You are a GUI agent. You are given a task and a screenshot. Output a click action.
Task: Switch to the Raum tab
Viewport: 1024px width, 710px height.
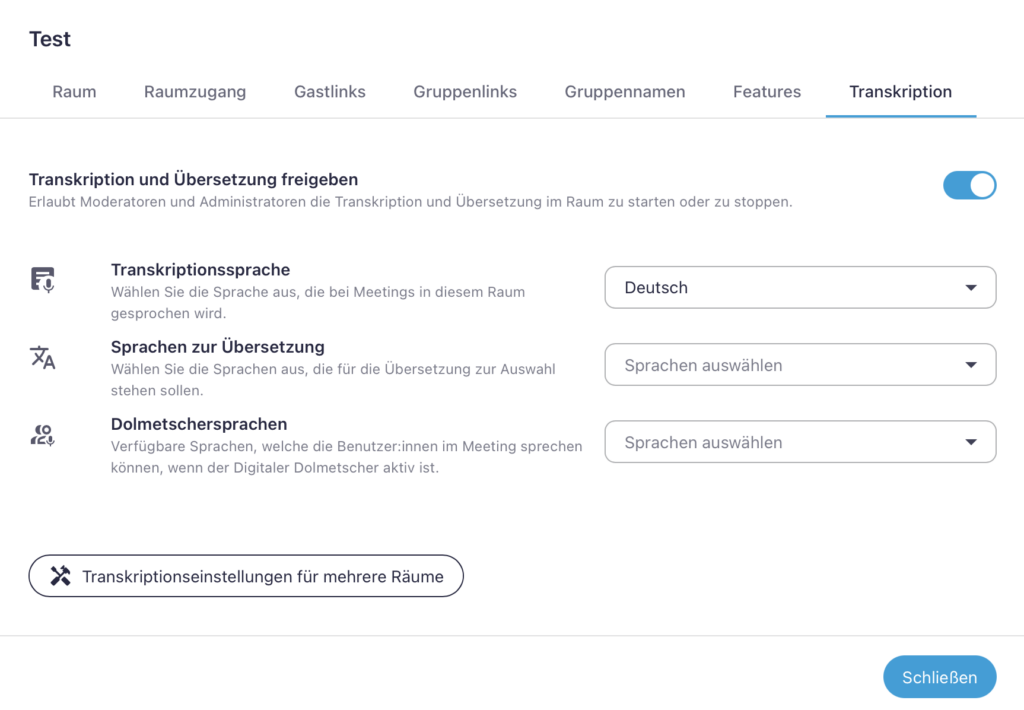pos(73,91)
